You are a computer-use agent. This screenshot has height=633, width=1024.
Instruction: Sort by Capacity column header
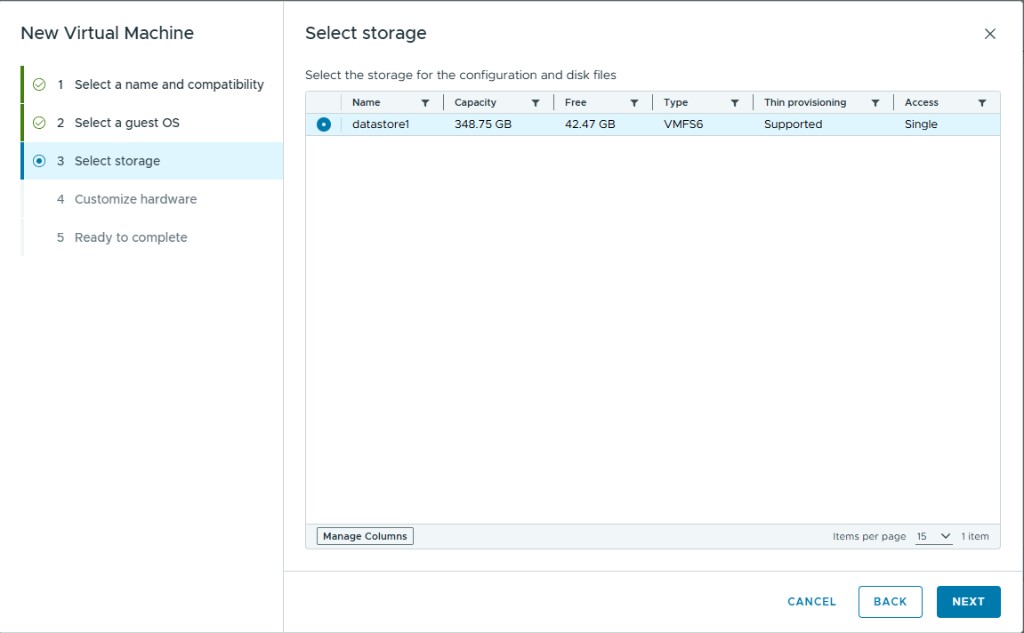pos(475,103)
